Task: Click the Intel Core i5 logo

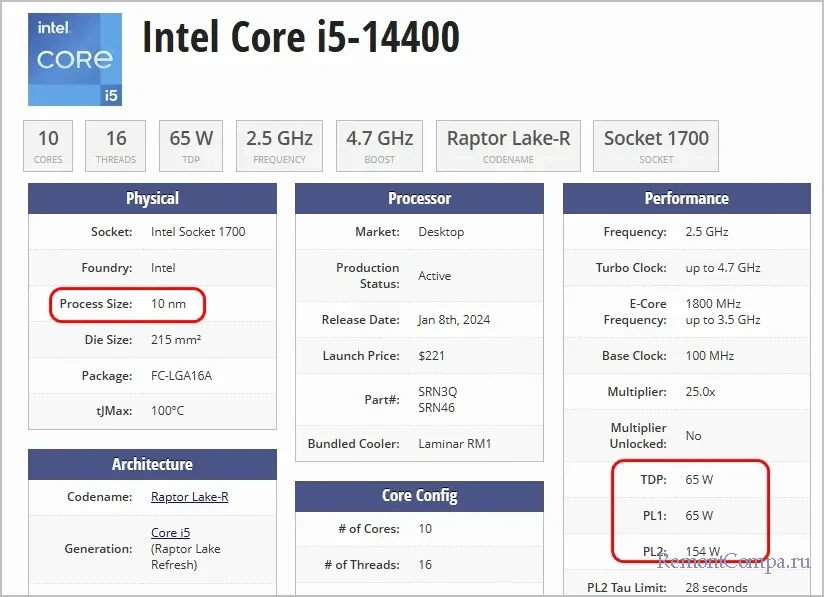Action: click(75, 59)
